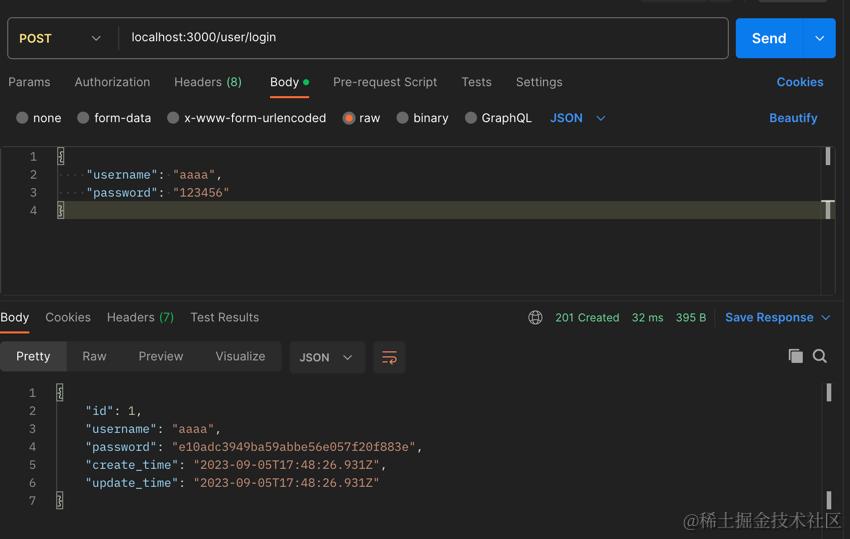Click response "username": "aaaa" line

tap(153, 429)
